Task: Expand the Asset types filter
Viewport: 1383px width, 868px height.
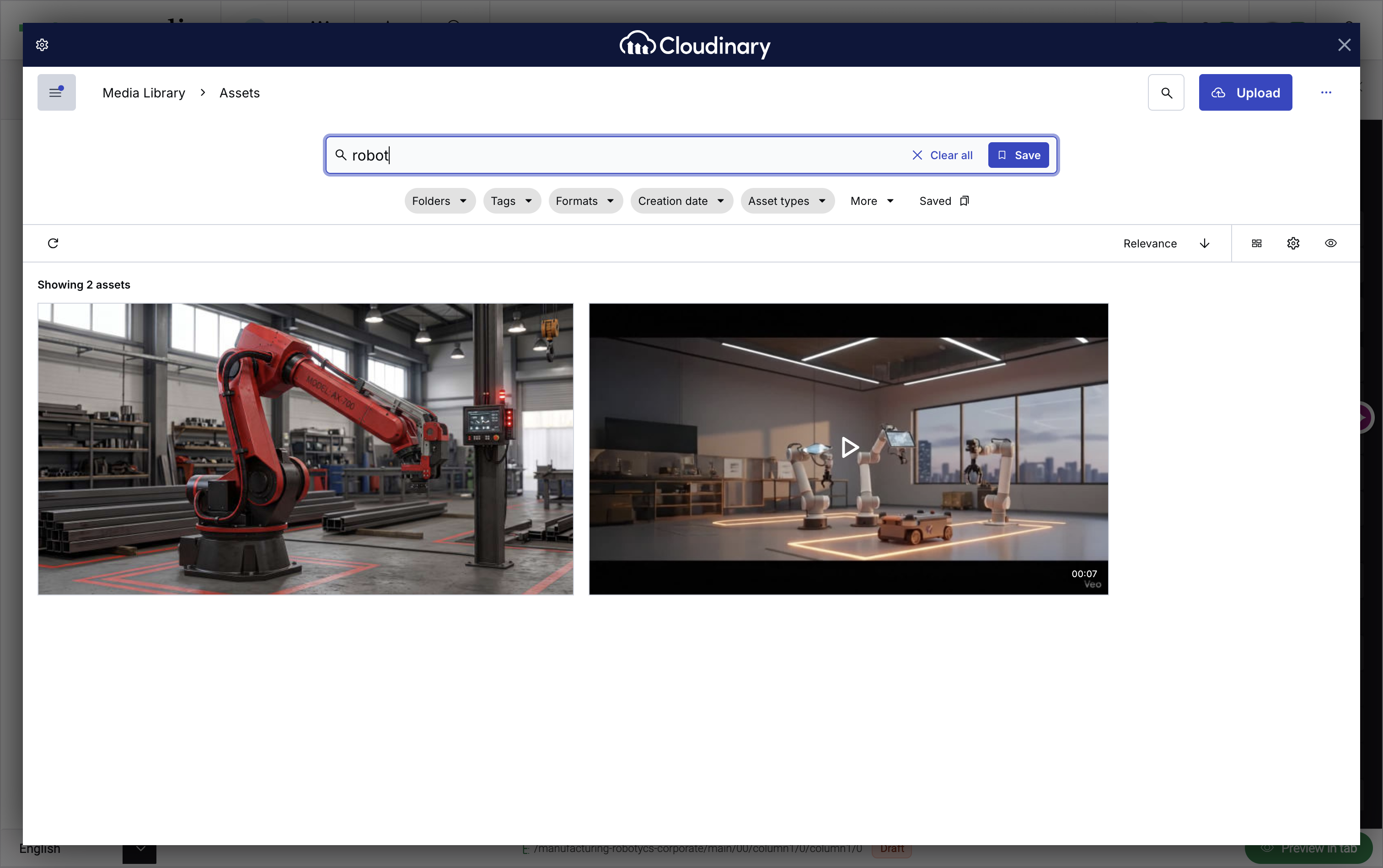Action: [x=787, y=201]
